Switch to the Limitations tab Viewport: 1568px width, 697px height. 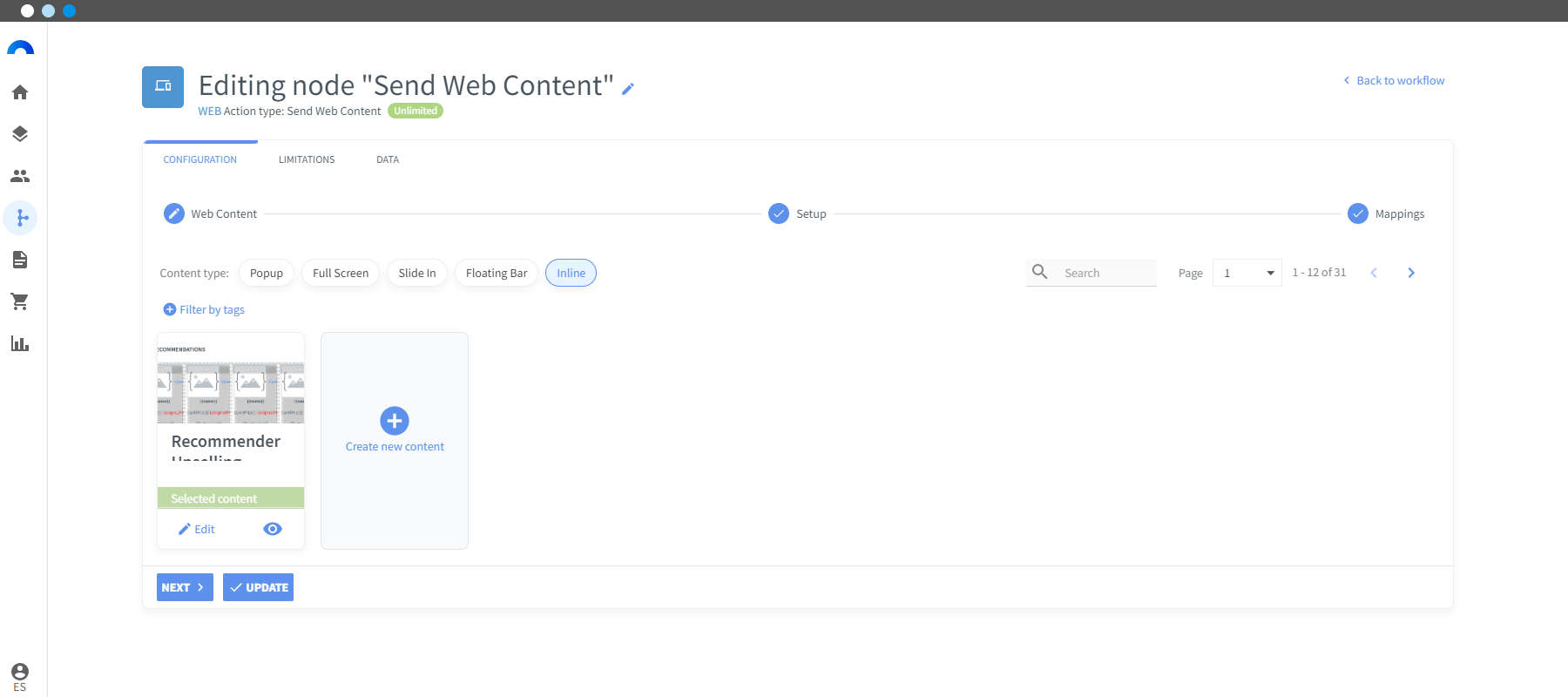(307, 159)
